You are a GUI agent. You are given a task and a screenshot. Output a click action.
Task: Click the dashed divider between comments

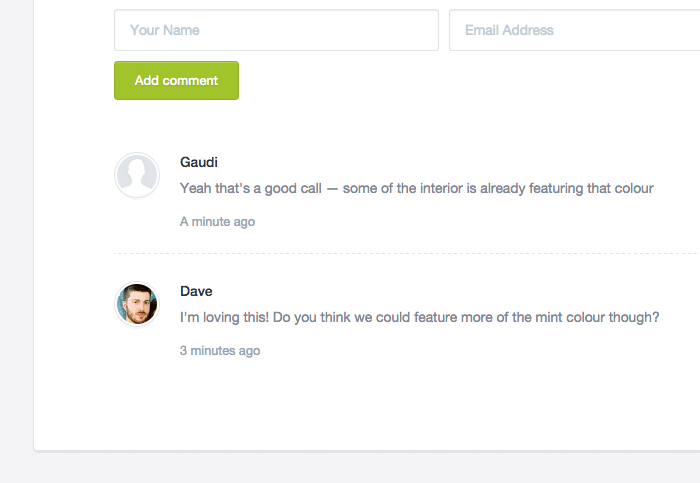400,253
